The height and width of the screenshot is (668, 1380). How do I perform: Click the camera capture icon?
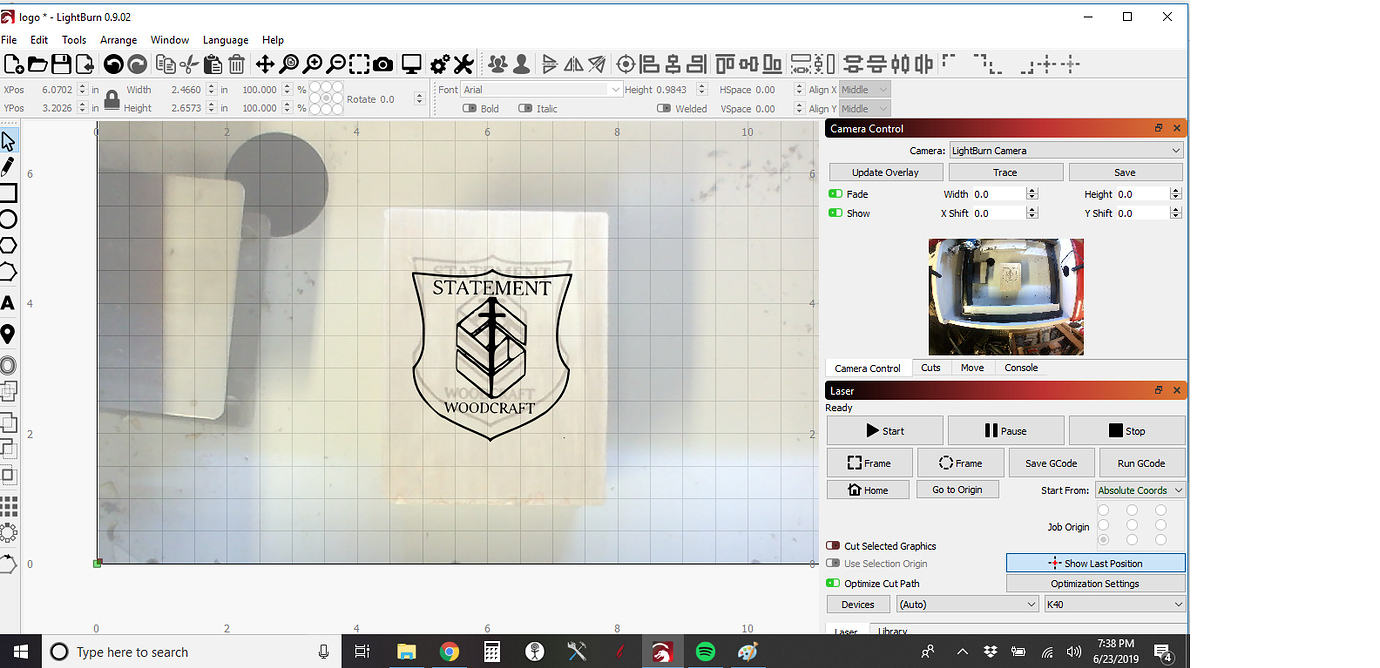pos(383,65)
